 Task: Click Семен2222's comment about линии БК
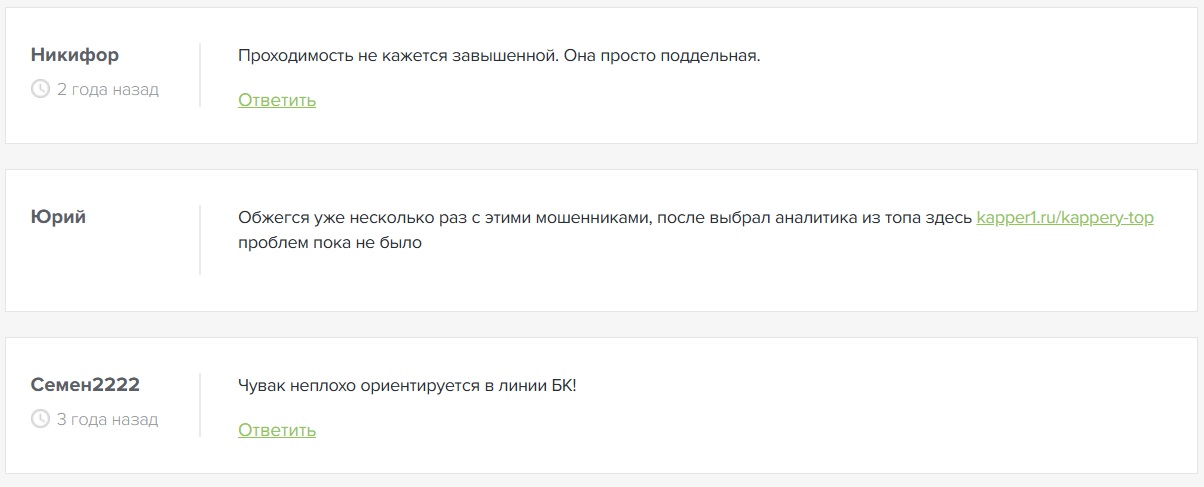coord(407,386)
